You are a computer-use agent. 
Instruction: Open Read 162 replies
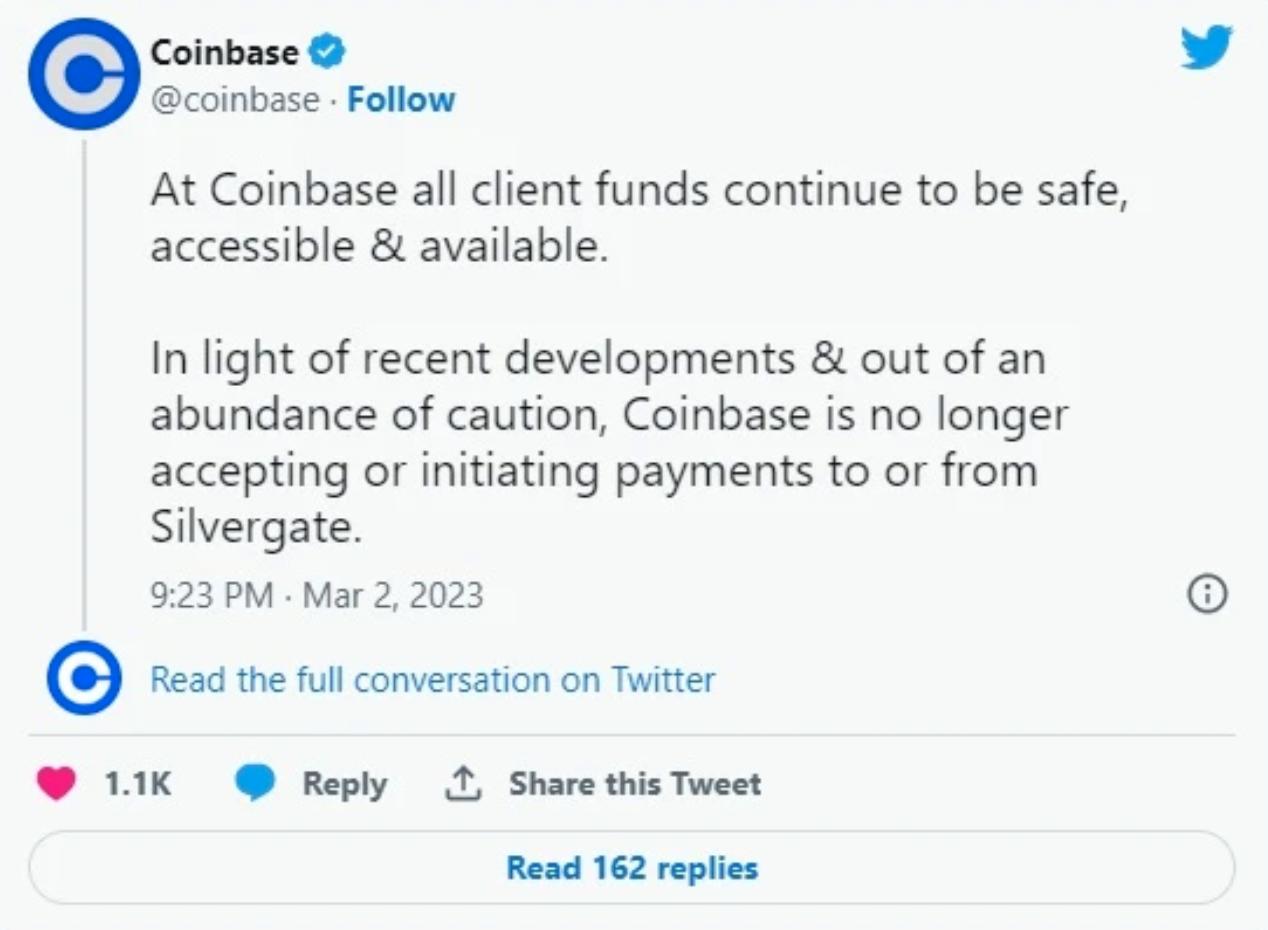632,868
